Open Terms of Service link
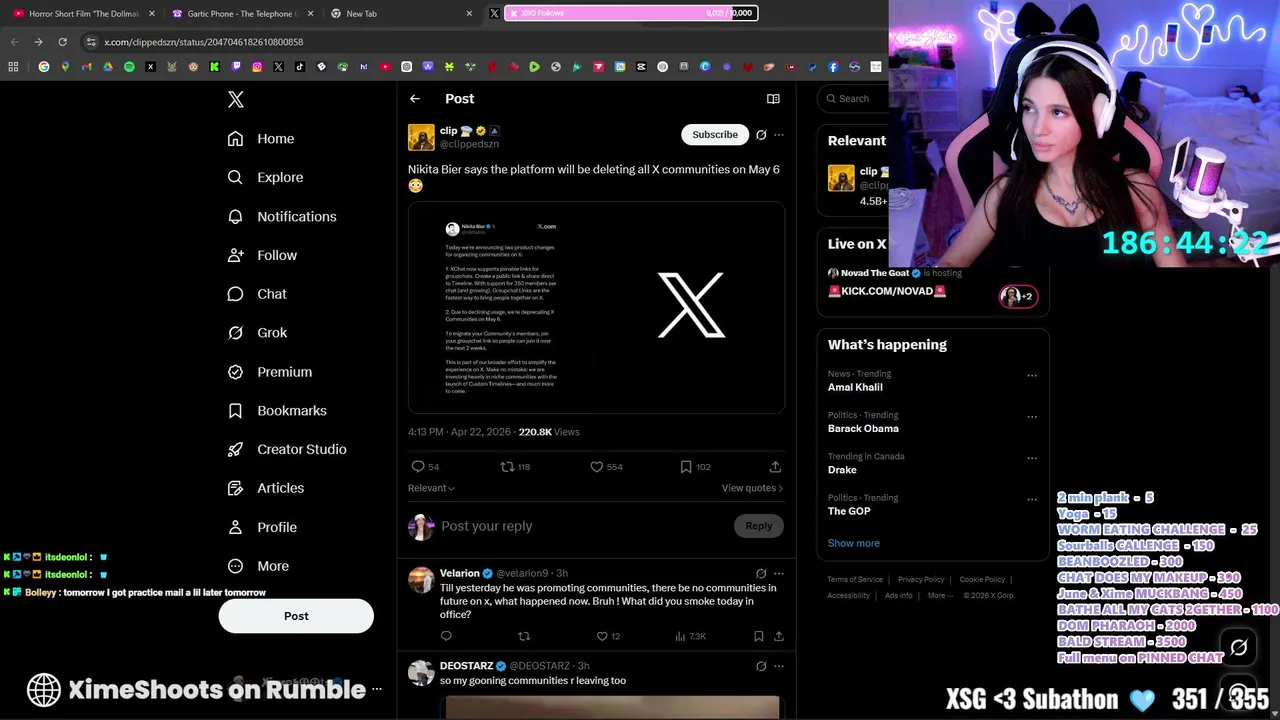 point(855,580)
